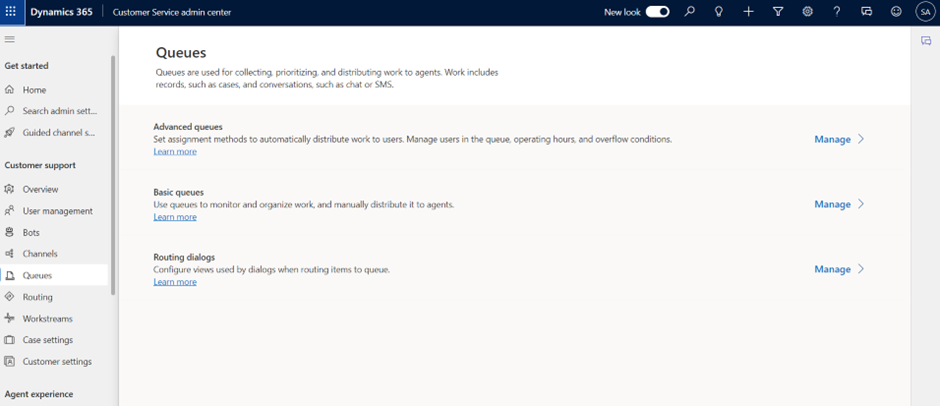The height and width of the screenshot is (406, 940).
Task: Click Learn more under Advanced queues
Action: click(175, 152)
